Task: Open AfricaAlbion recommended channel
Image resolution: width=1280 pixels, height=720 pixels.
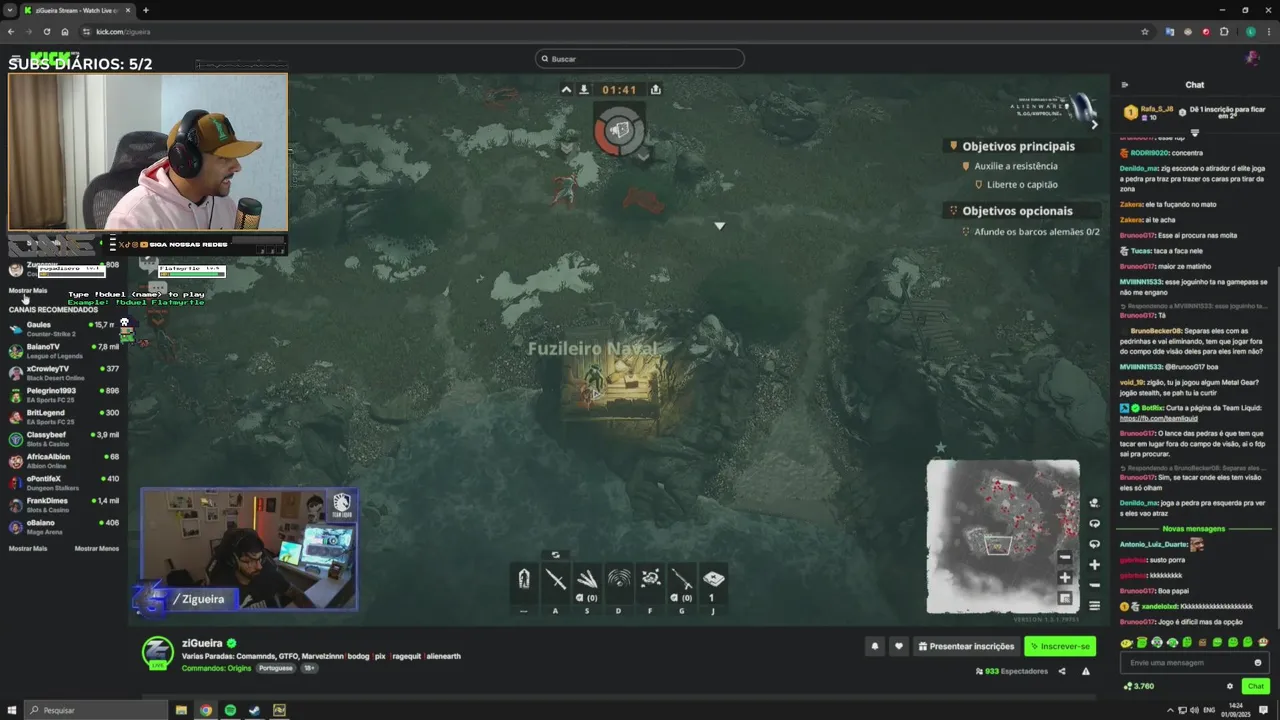Action: tap(64, 460)
